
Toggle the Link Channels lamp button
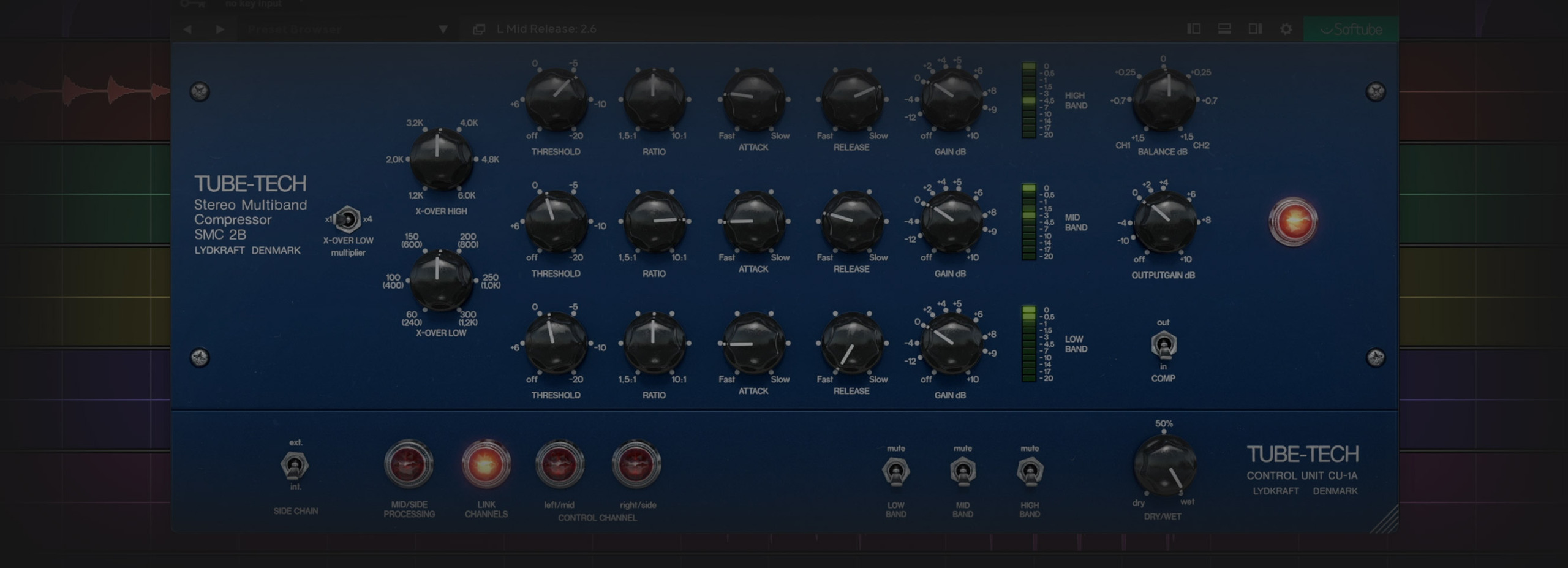pyautogui.click(x=486, y=464)
